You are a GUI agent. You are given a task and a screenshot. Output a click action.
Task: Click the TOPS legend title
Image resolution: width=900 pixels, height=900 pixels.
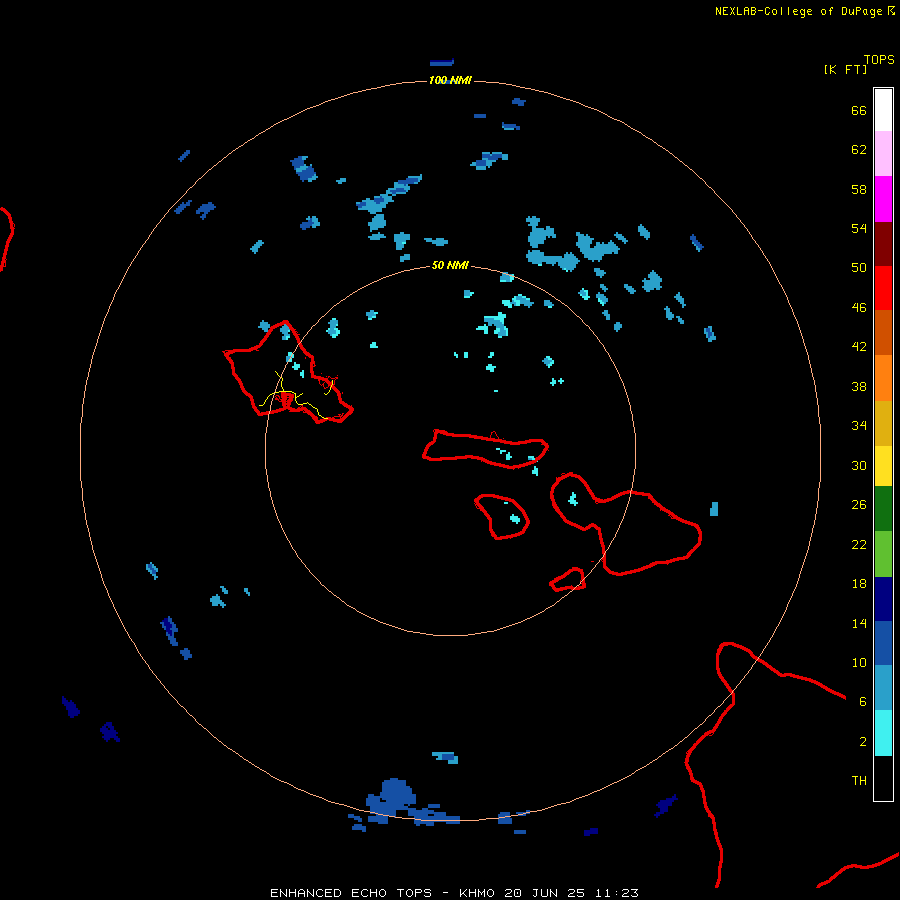879,59
